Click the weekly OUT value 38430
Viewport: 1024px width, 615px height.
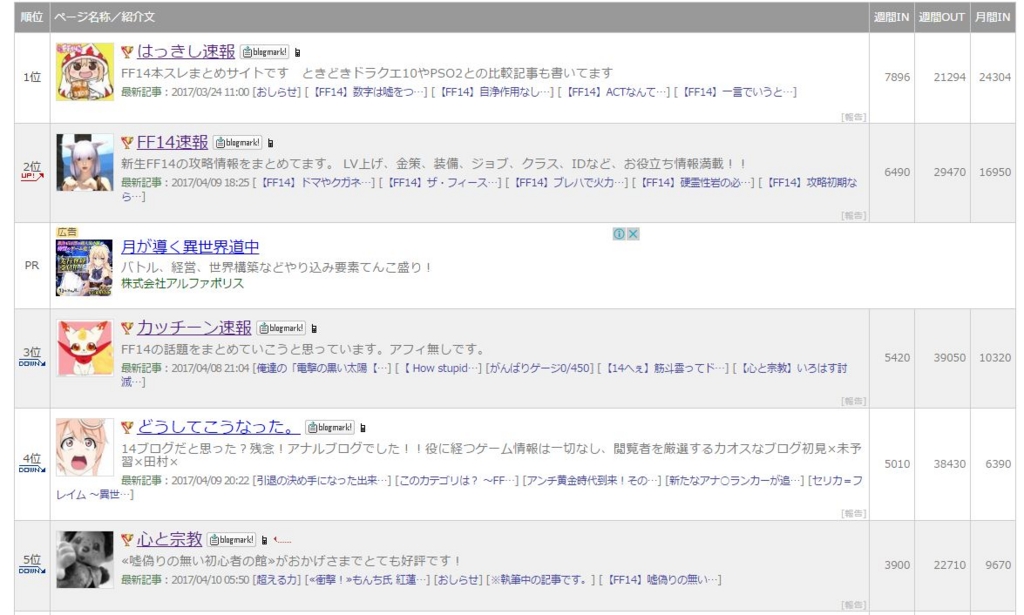pos(949,464)
